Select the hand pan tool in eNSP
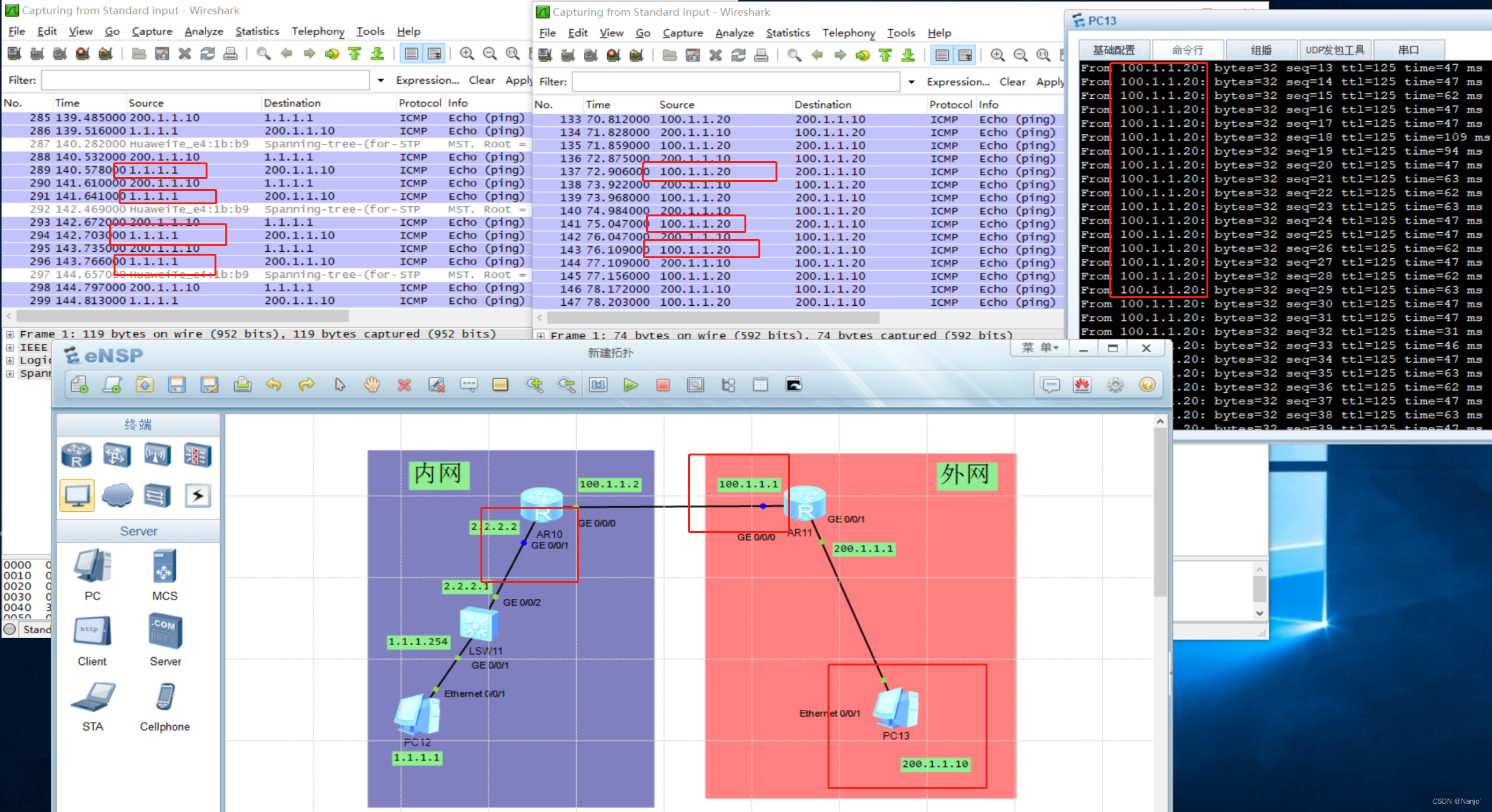1492x812 pixels. [371, 384]
